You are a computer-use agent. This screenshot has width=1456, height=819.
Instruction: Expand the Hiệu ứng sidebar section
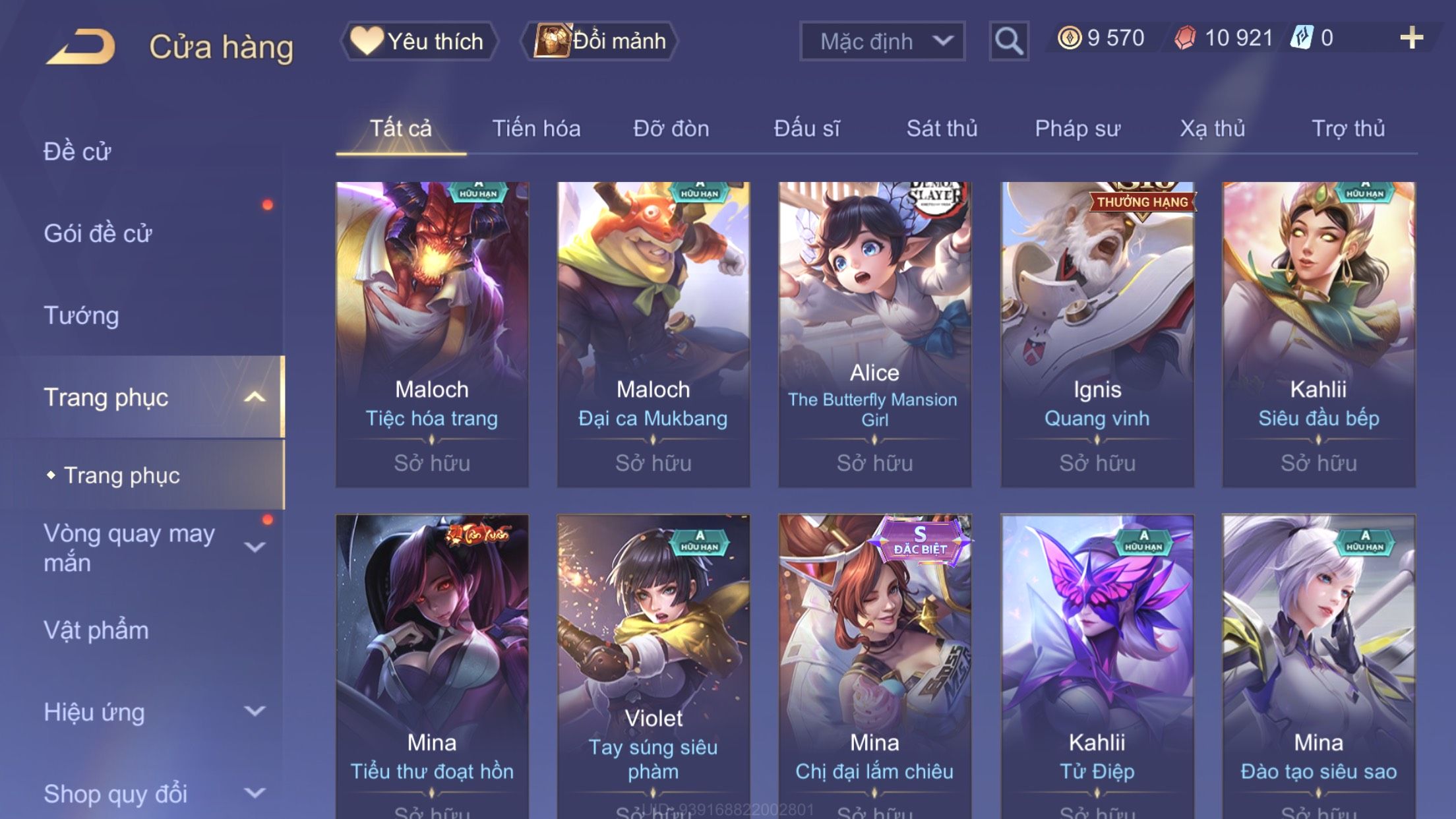click(255, 711)
